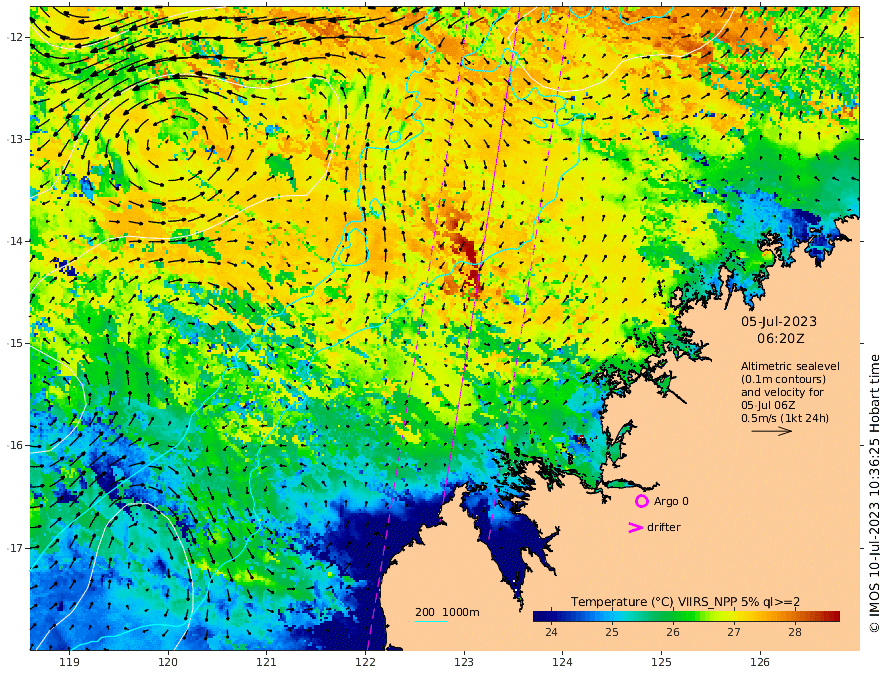The image size is (880, 680).
Task: Click the 'drifter' legend label
Action: [663, 527]
